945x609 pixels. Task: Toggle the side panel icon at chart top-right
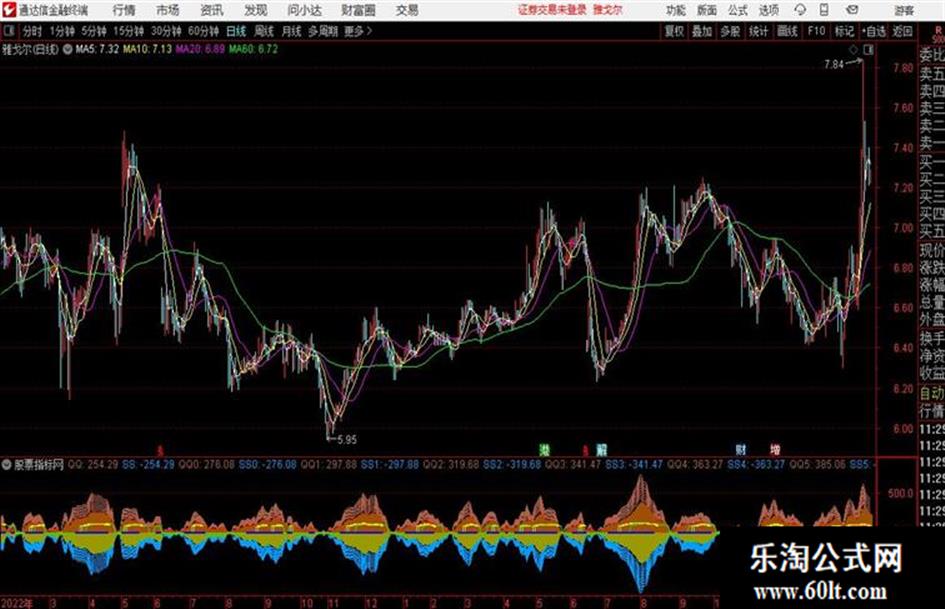868,50
